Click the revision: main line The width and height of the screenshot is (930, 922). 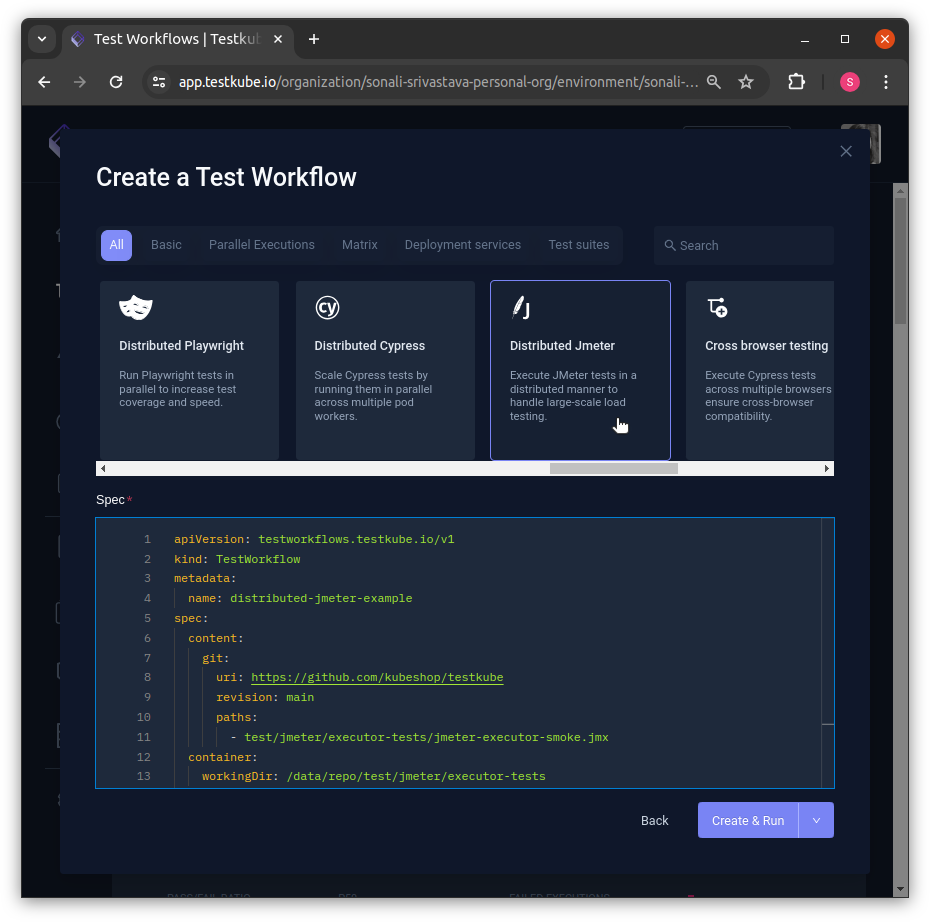[265, 697]
